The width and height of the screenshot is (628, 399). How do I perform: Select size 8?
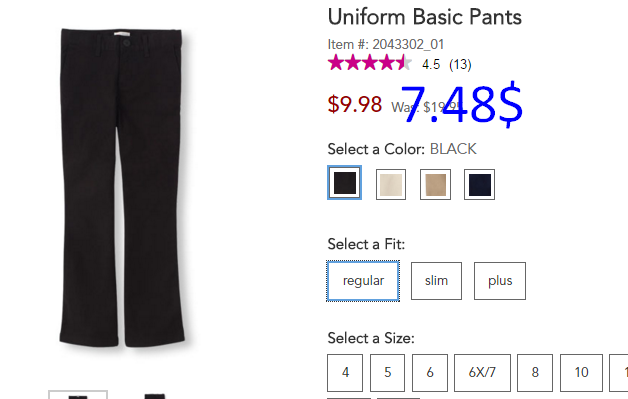click(535, 373)
